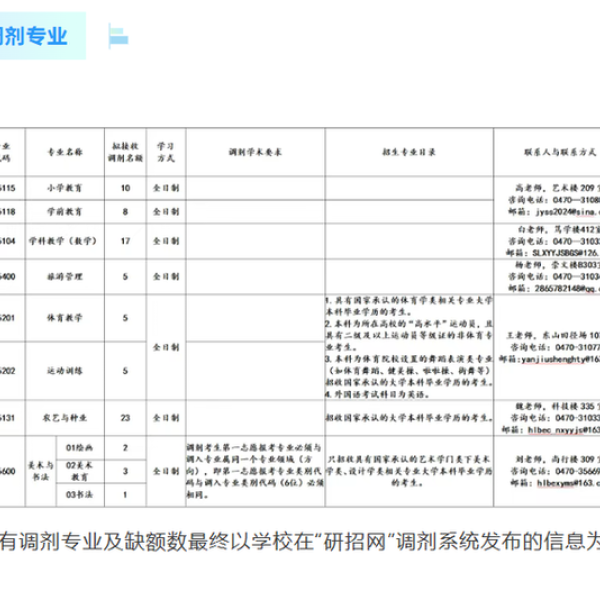The image size is (600, 600).
Task: Click the quota value 2 for 01绘画
Action: pyautogui.click(x=125, y=448)
